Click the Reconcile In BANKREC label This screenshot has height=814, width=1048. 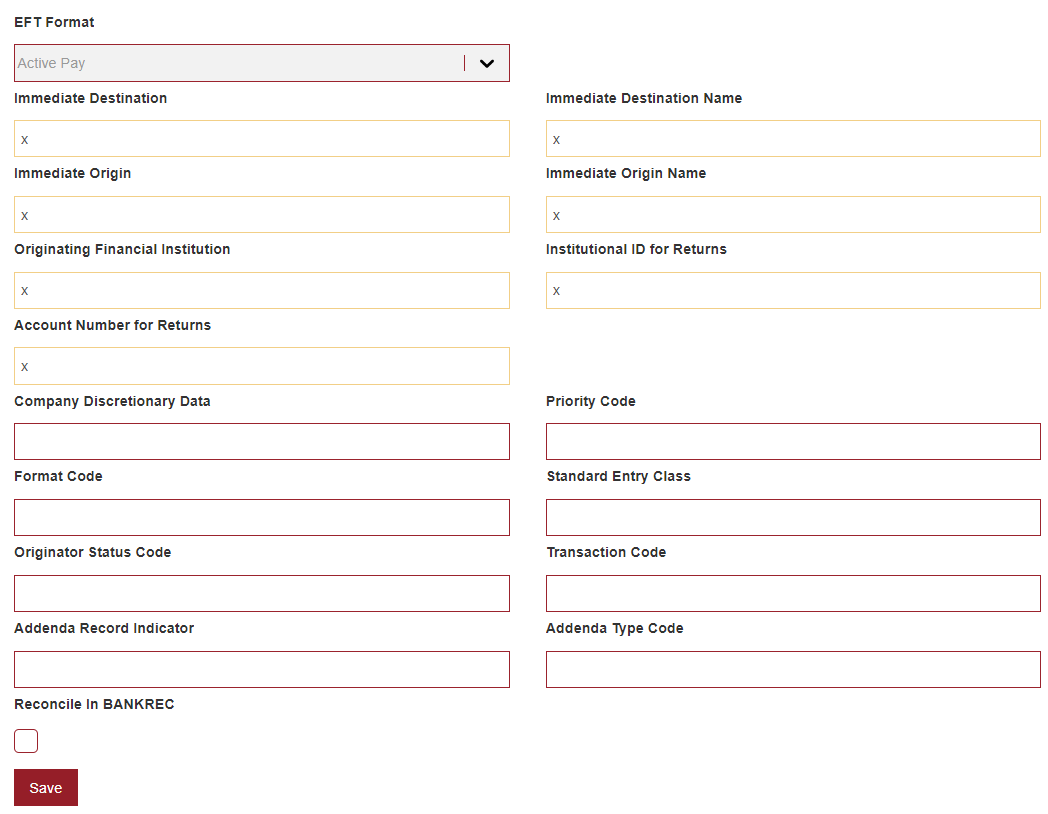(94, 704)
